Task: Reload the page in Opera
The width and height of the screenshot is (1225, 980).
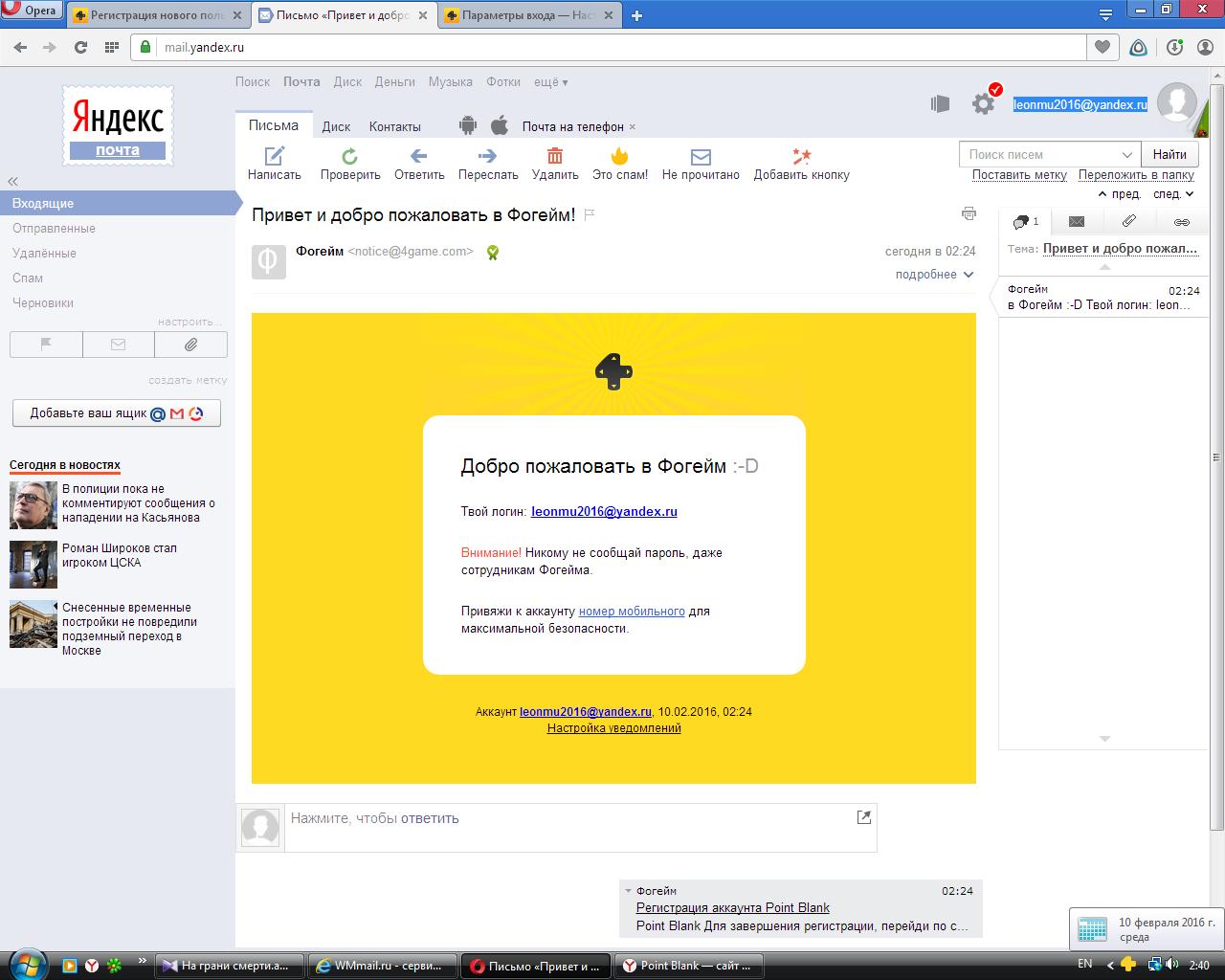Action: (x=80, y=47)
